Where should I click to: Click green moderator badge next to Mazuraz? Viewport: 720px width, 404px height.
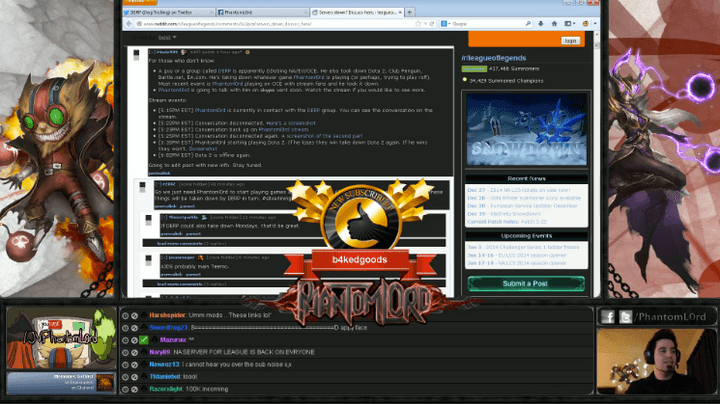(x=143, y=340)
